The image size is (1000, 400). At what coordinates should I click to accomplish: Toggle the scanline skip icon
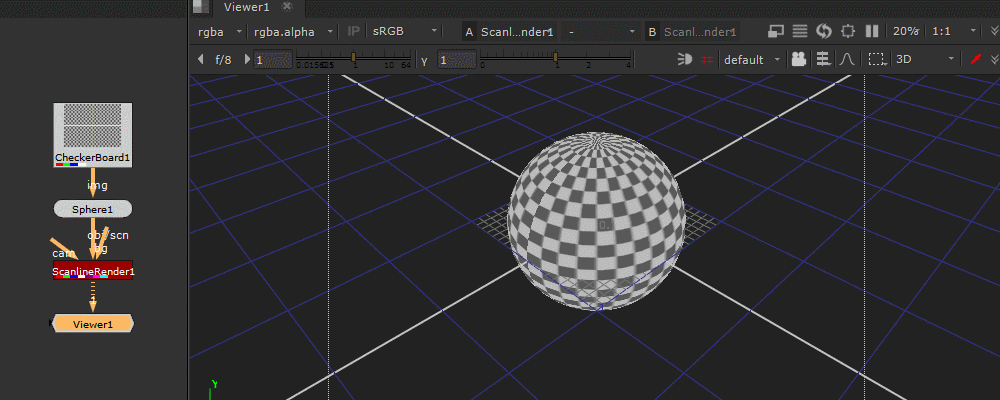point(800,31)
